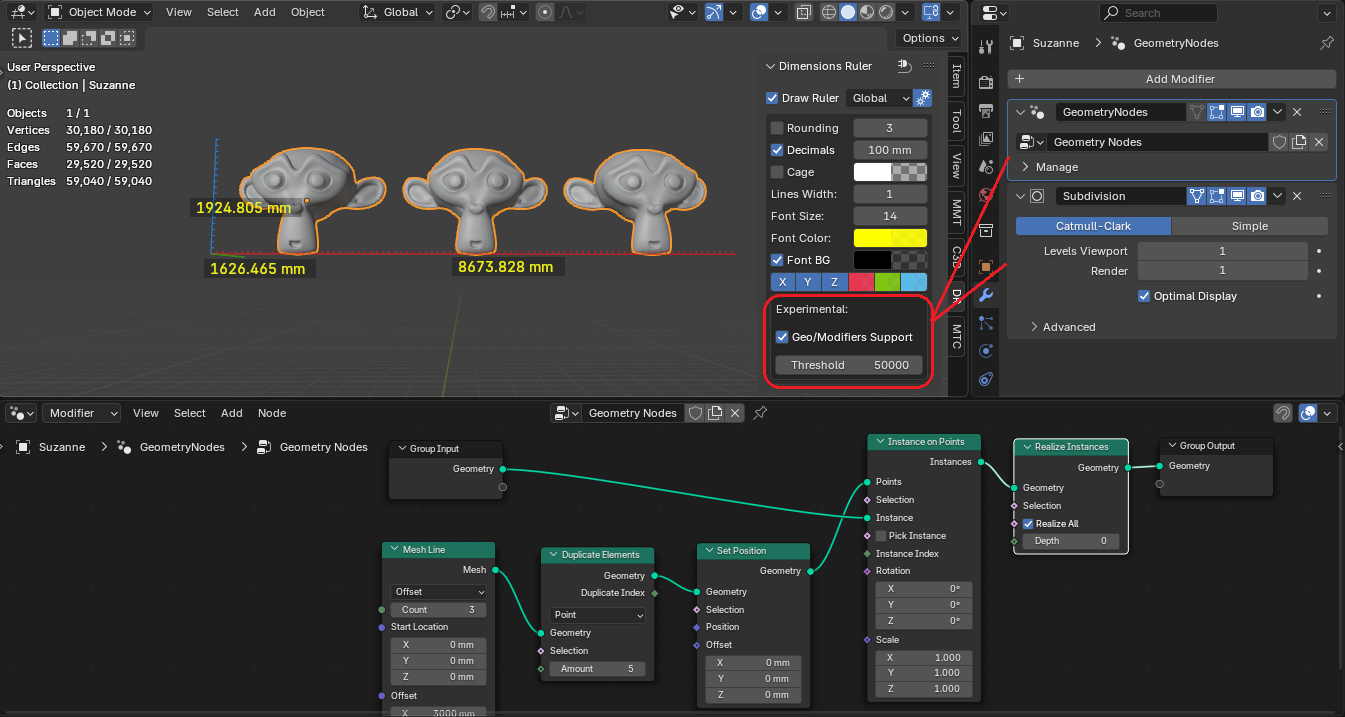Toggle the Font BG checkbox
1345x717 pixels.
coord(777,260)
